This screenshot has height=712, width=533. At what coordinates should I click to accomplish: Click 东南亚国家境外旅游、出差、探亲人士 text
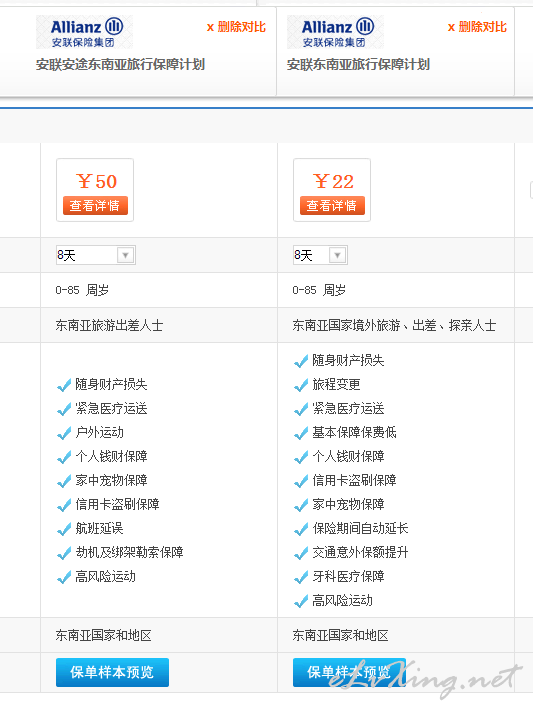(x=394, y=326)
